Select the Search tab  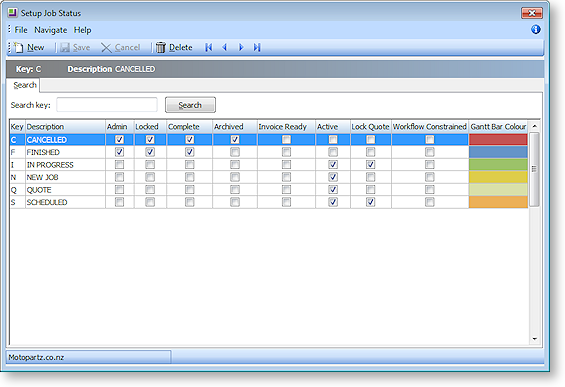[25, 85]
